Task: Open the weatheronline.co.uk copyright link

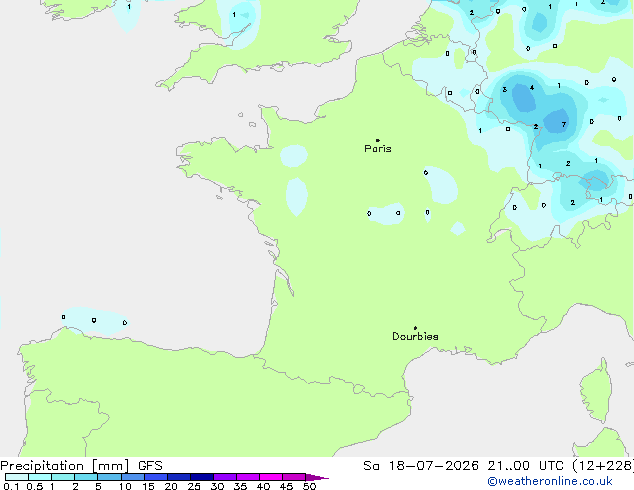Action: point(550,481)
